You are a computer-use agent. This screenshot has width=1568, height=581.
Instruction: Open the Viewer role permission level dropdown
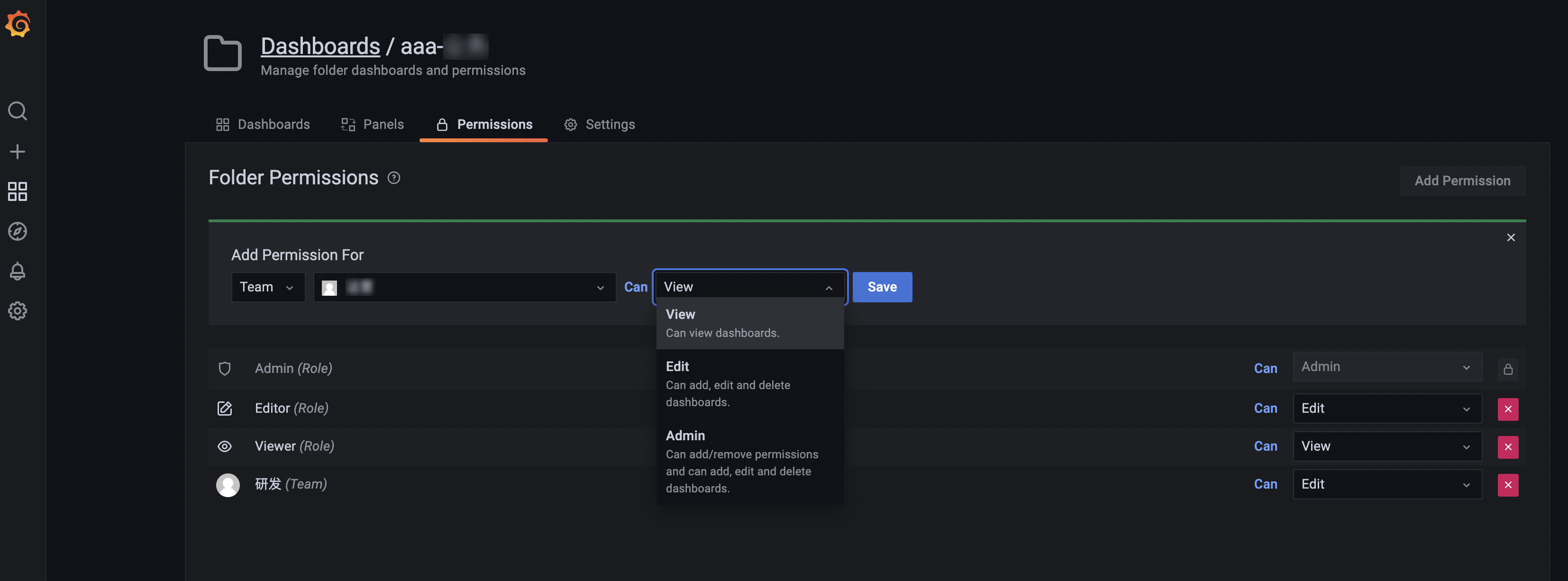[x=1386, y=446]
